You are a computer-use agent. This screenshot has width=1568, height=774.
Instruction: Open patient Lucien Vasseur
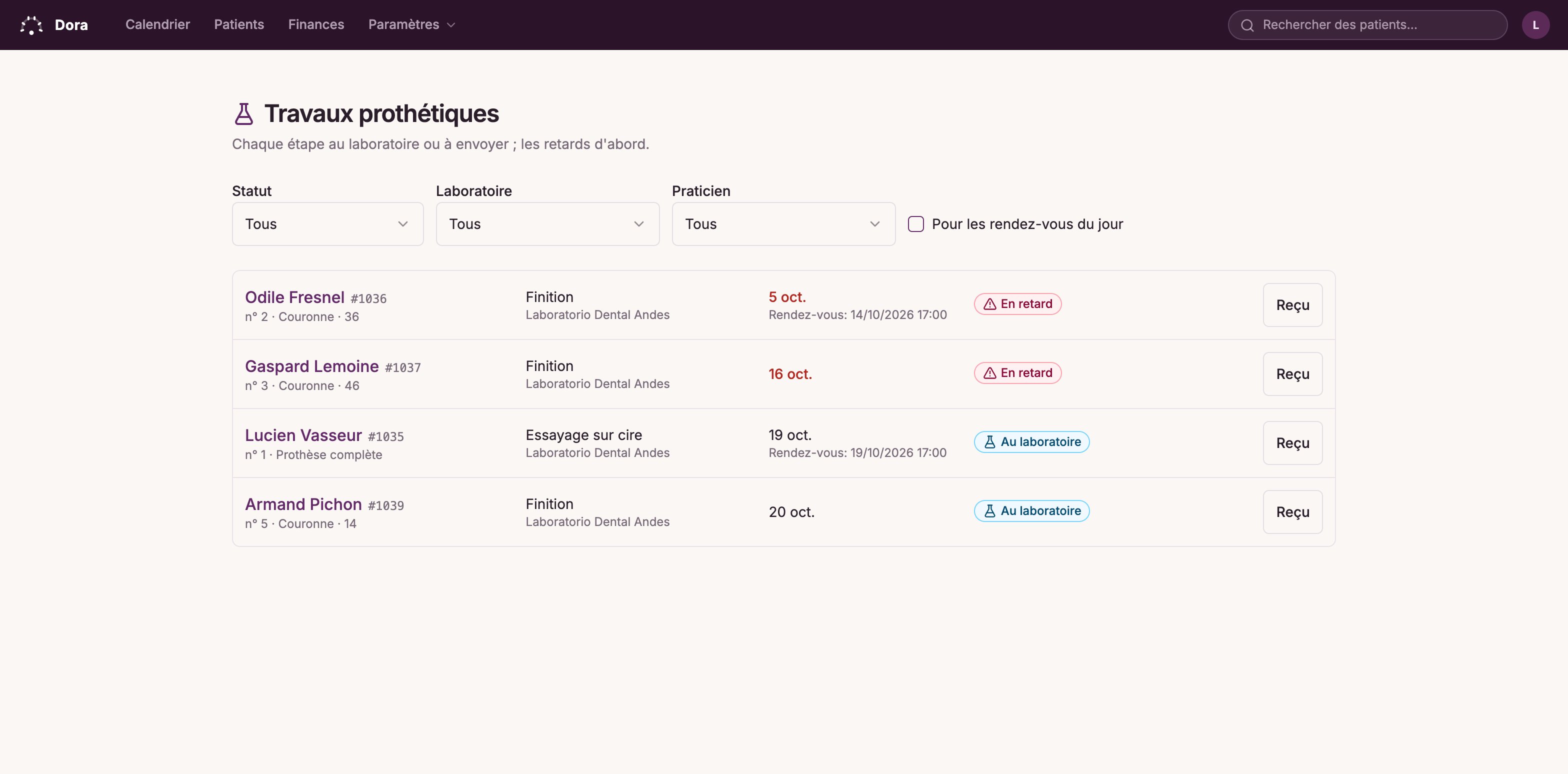303,435
